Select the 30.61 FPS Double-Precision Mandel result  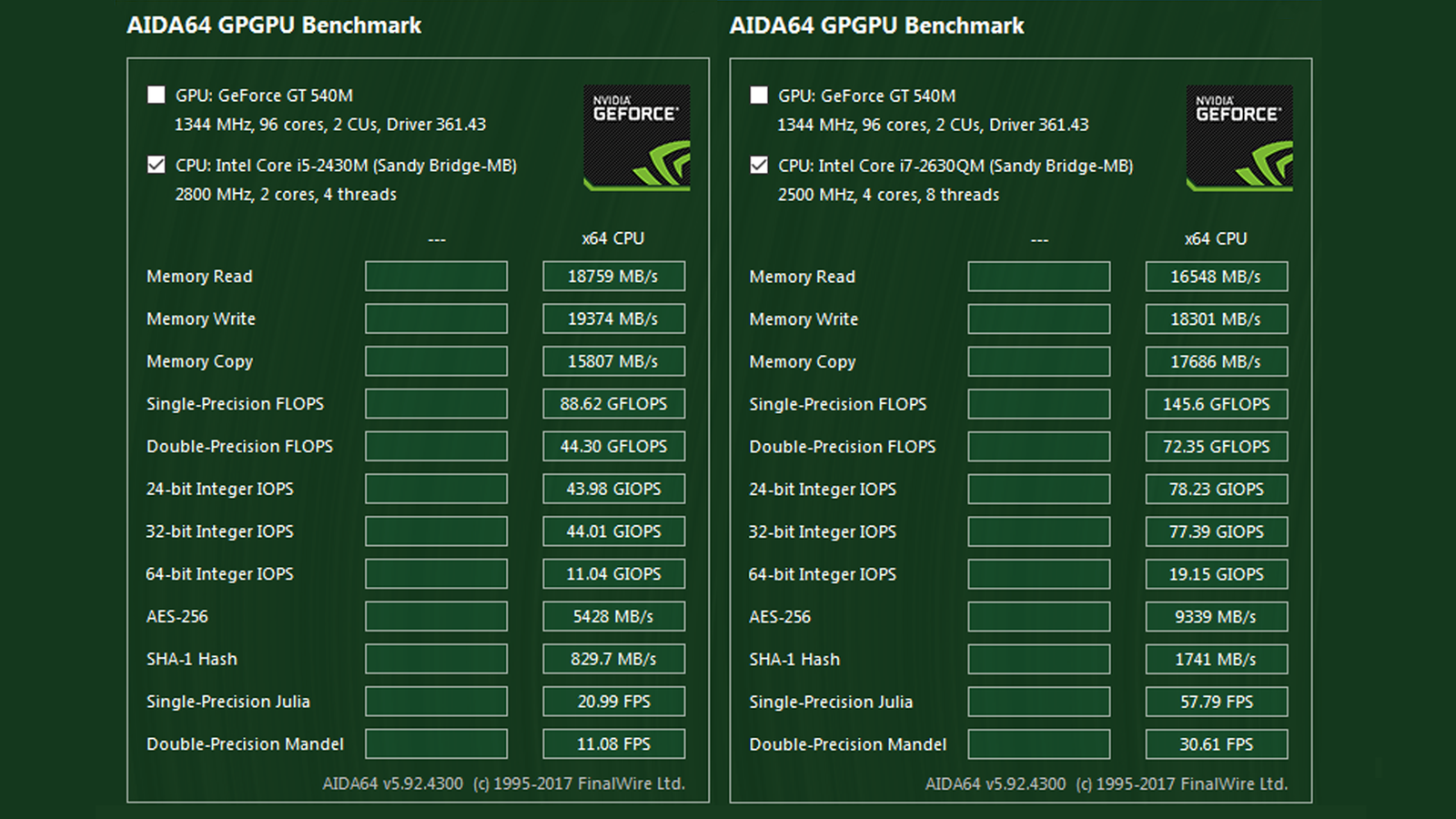1216,744
